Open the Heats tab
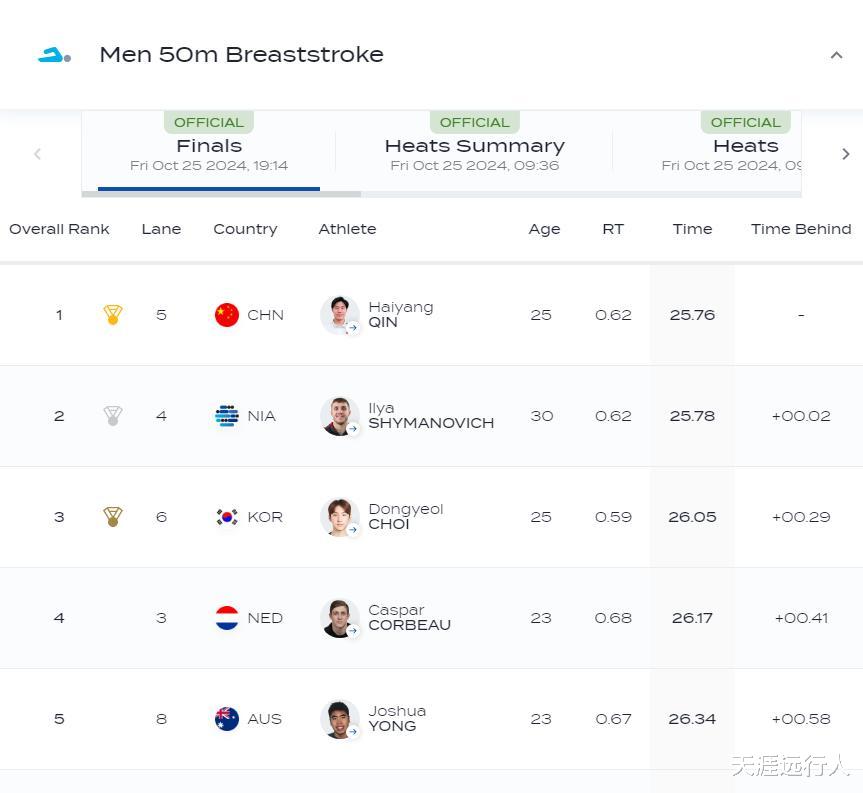The width and height of the screenshot is (863, 793). (x=745, y=147)
